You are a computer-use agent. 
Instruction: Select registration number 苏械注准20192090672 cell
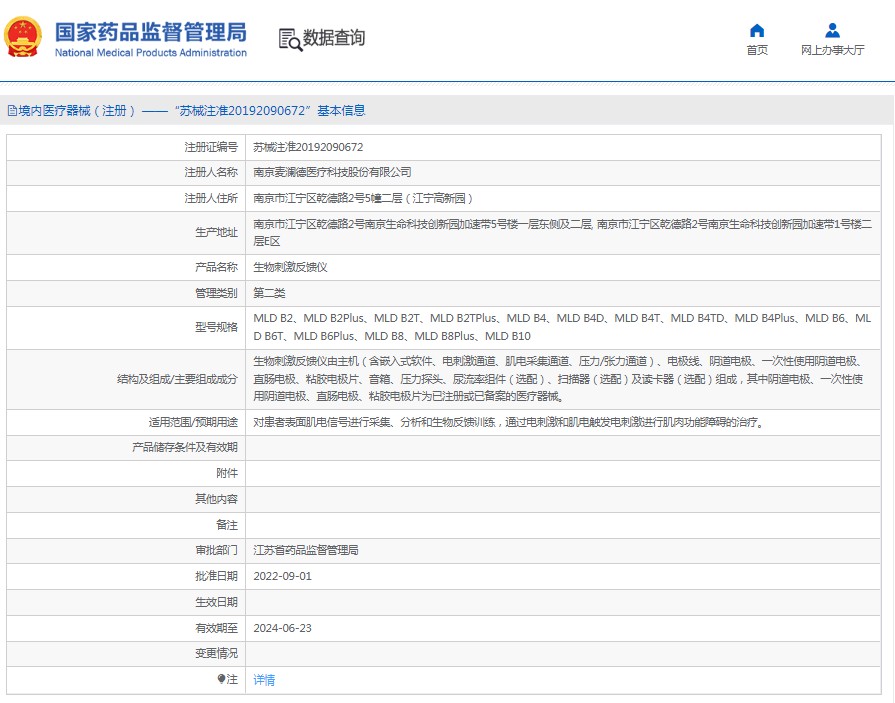pyautogui.click(x=308, y=147)
